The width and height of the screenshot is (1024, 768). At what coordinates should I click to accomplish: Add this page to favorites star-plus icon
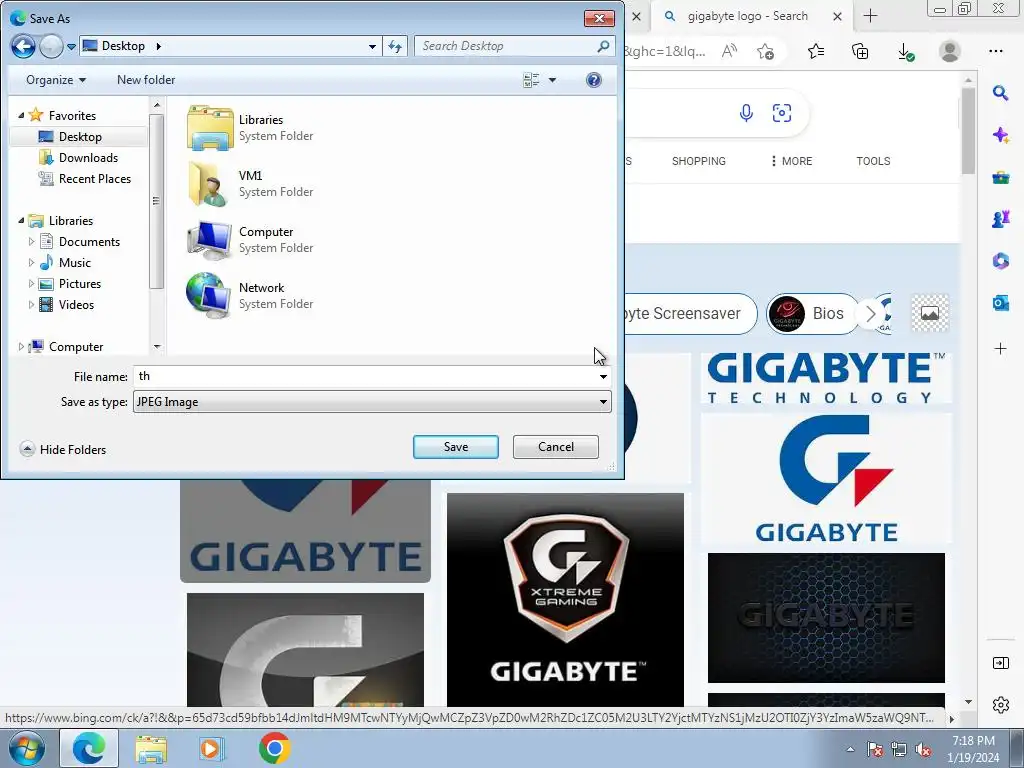coord(765,51)
